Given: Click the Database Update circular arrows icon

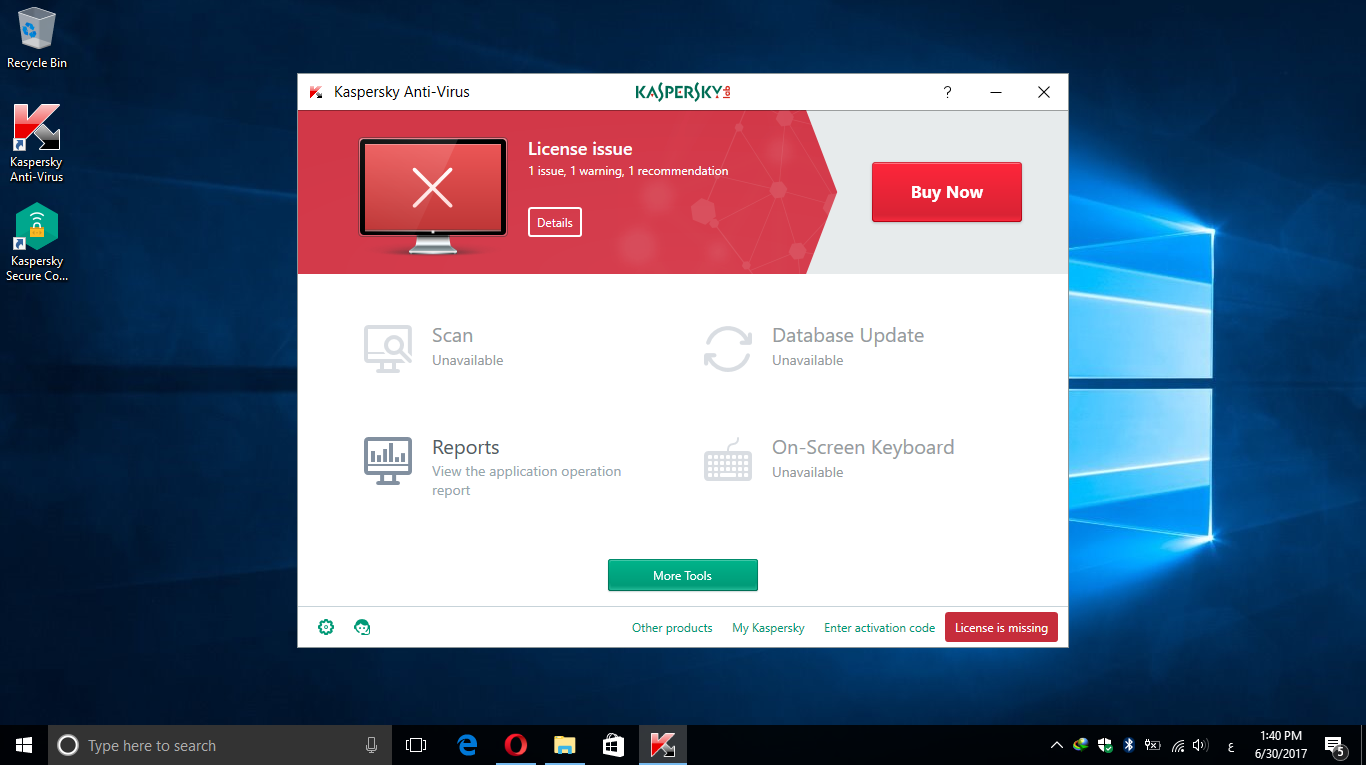Looking at the screenshot, I should (728, 348).
